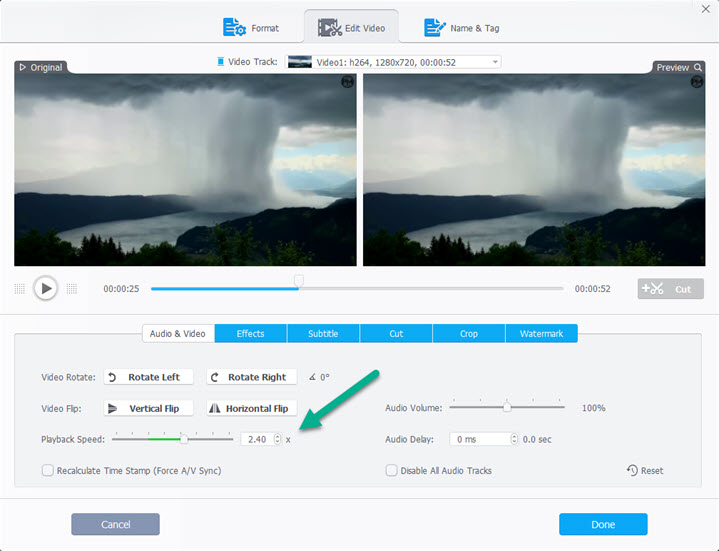Viewport: 719px width, 551px height.
Task: Click the Audio Delay stepper arrows
Action: pos(514,439)
